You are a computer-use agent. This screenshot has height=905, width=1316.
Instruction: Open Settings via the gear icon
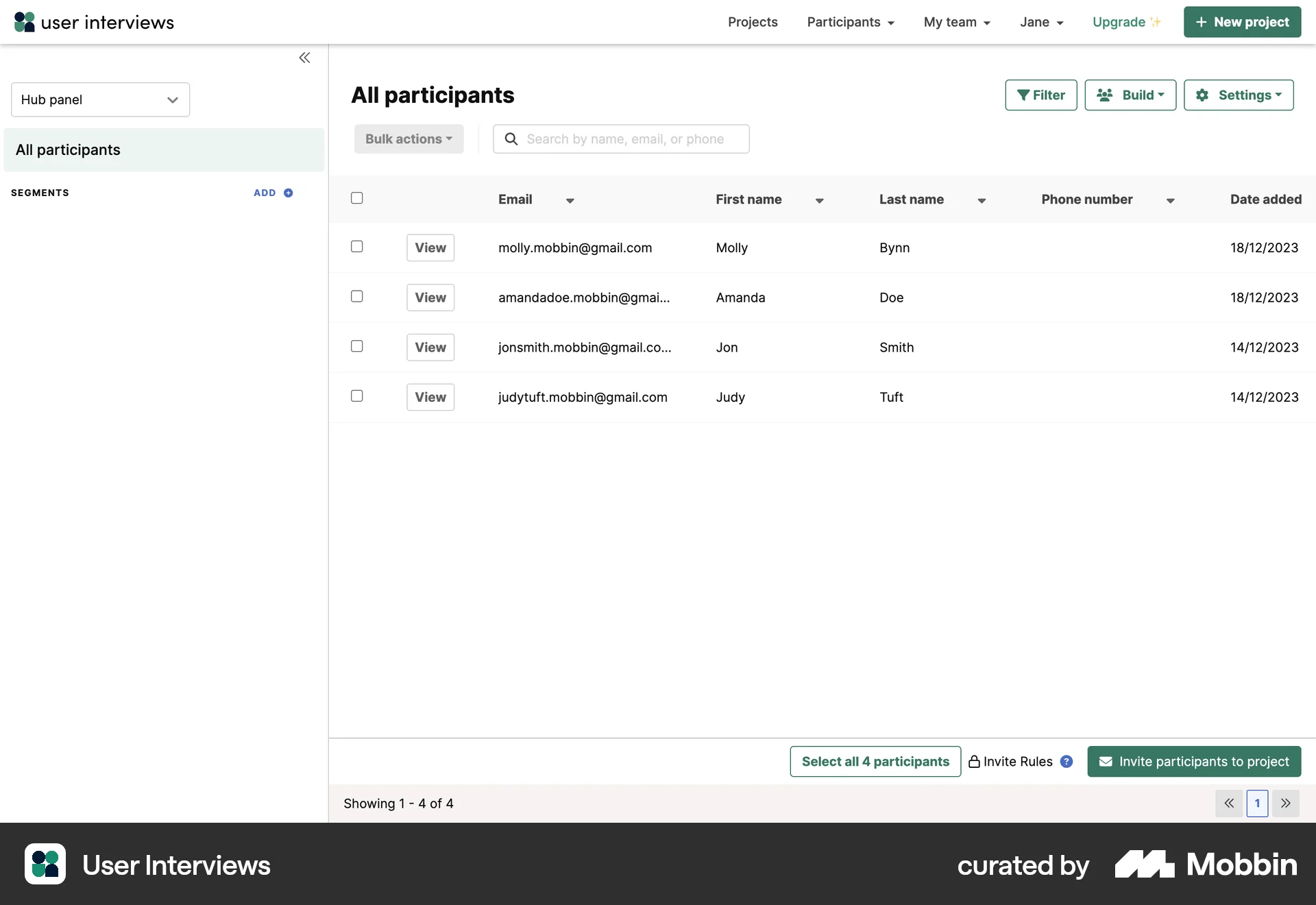1203,95
